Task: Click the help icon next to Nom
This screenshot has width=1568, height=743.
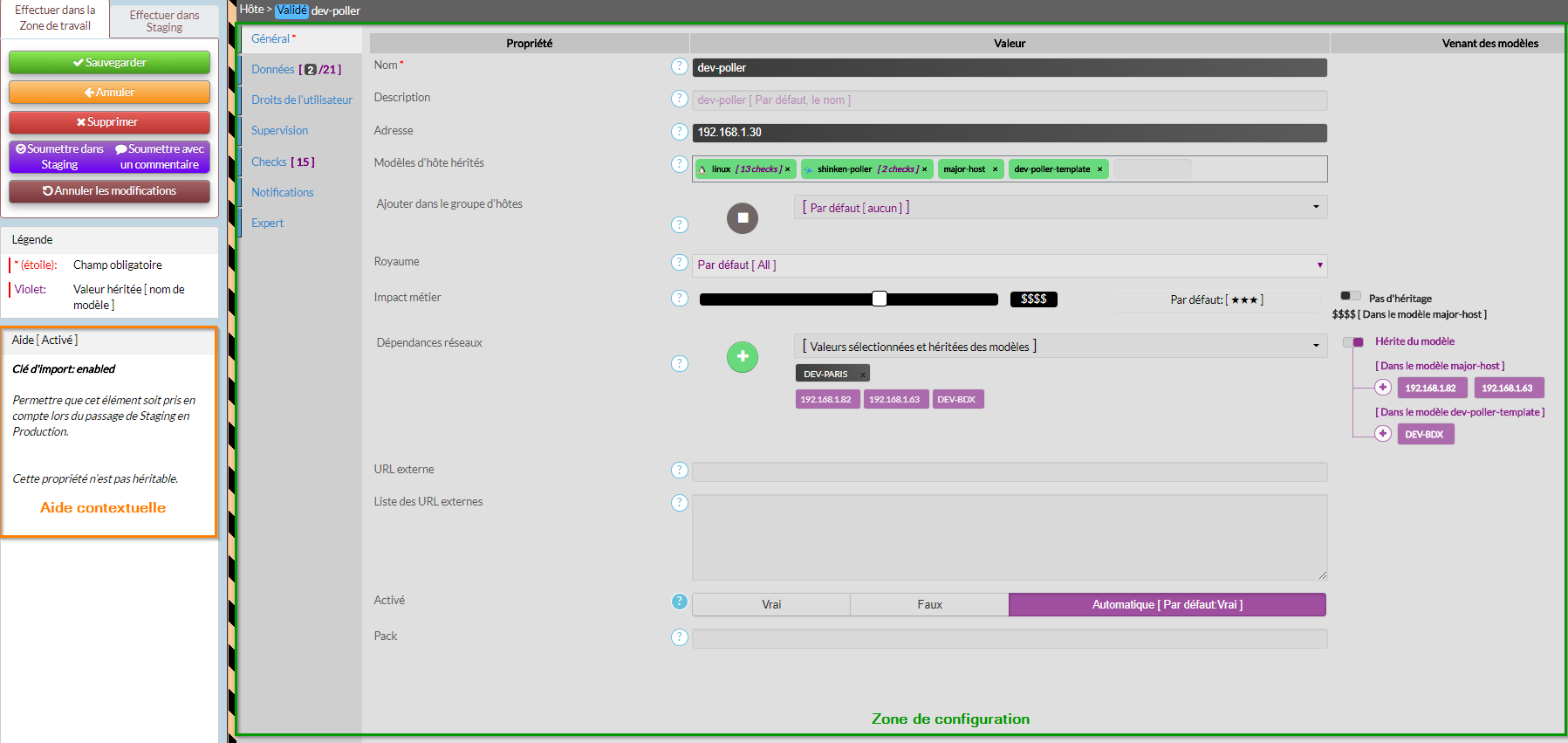Action: 679,66
